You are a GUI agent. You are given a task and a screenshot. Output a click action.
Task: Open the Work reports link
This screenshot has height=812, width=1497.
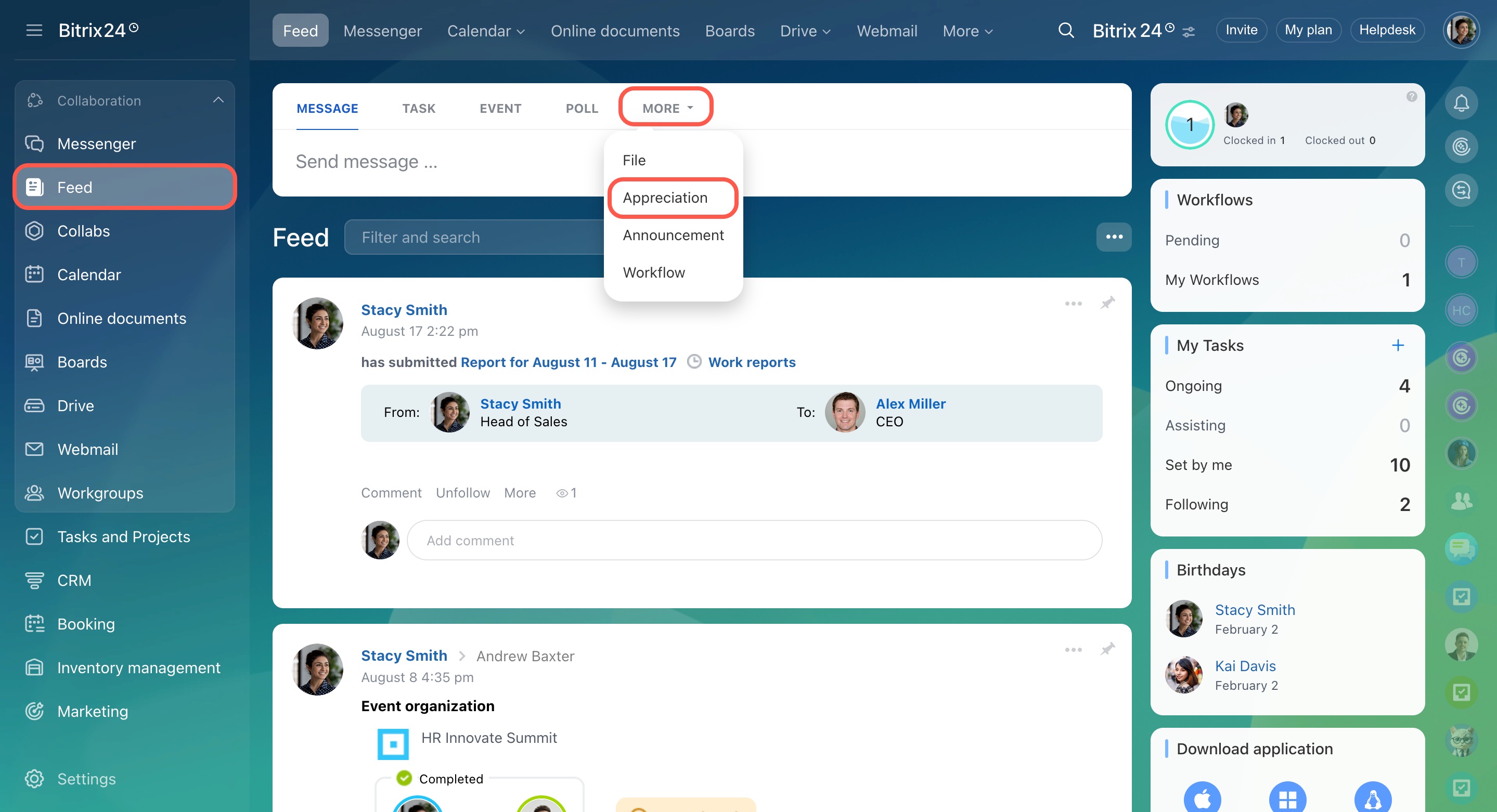coord(752,362)
